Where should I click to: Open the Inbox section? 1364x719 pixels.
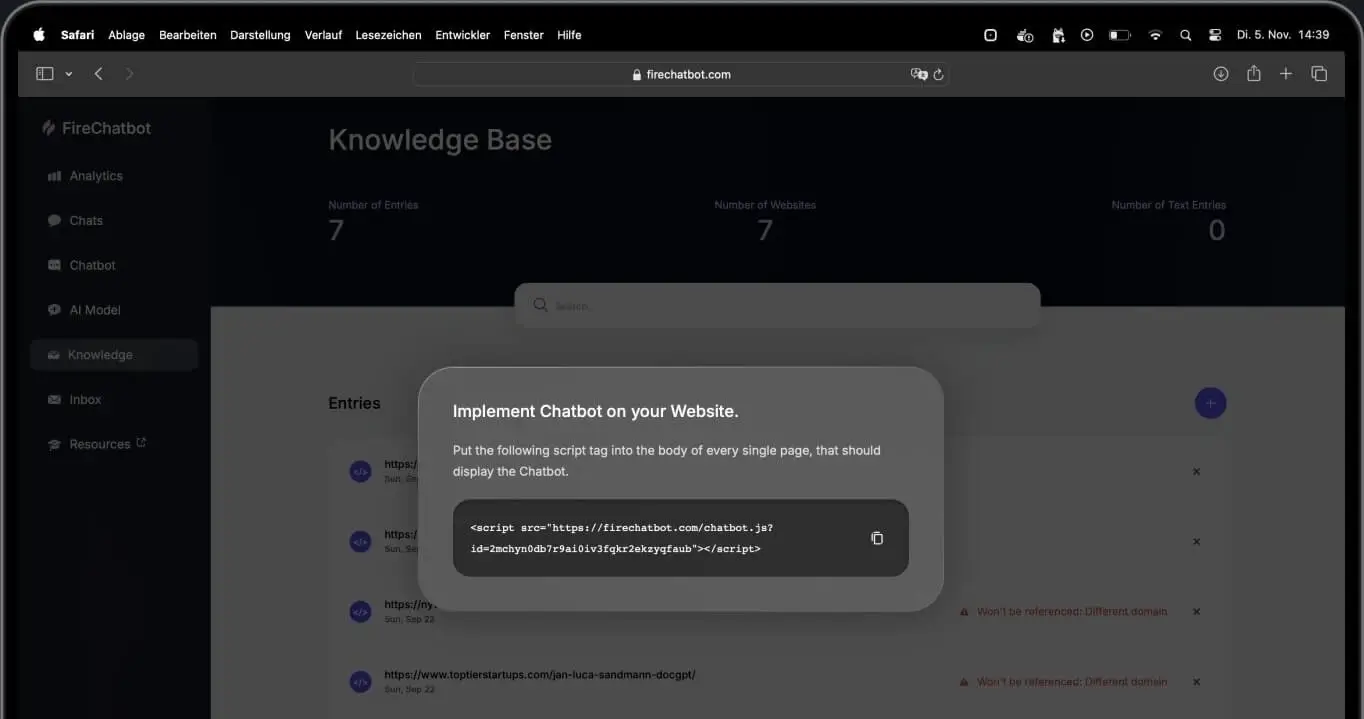click(x=74, y=400)
